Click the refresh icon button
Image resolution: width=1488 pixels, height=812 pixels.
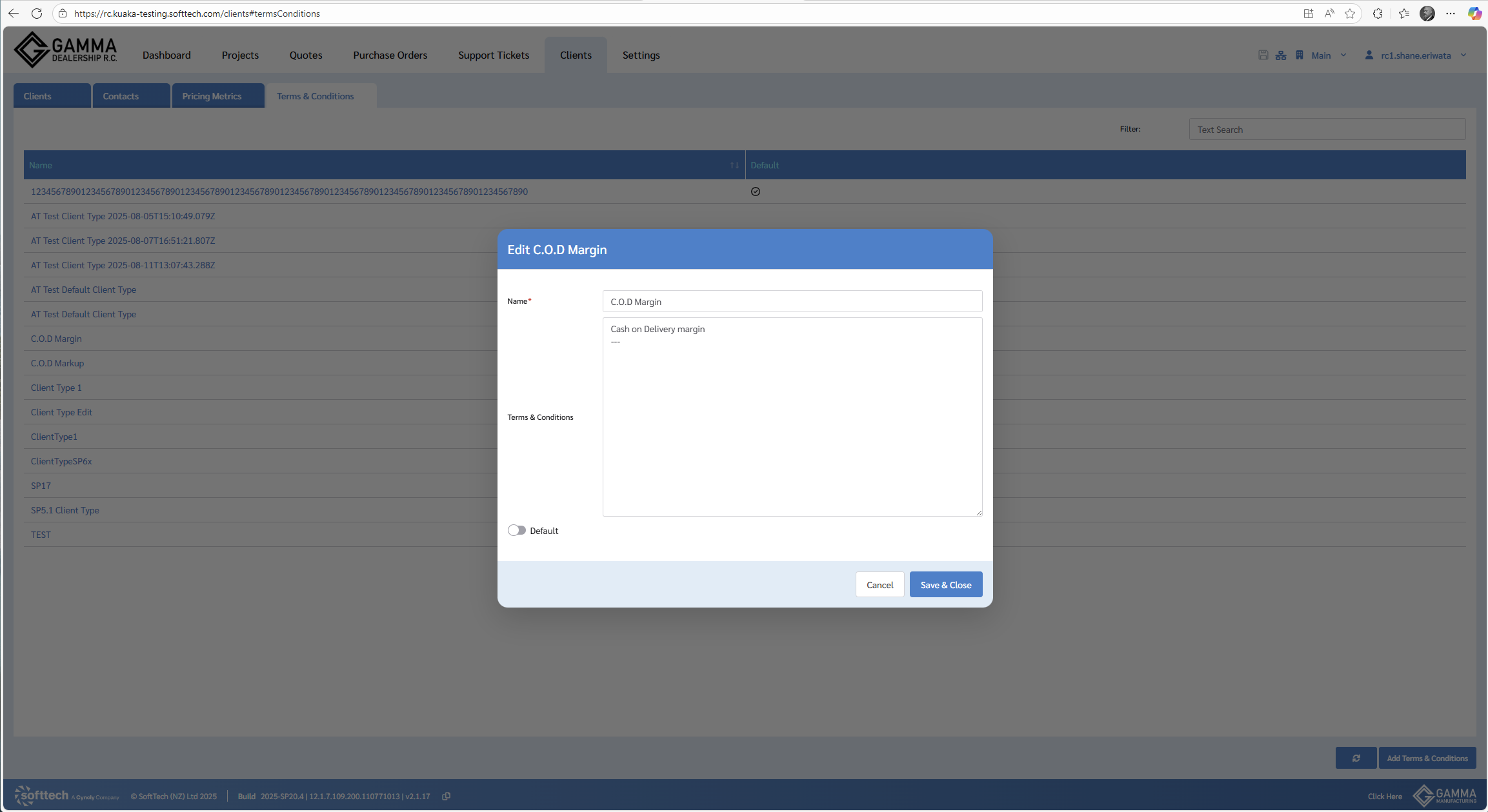pyautogui.click(x=1356, y=758)
